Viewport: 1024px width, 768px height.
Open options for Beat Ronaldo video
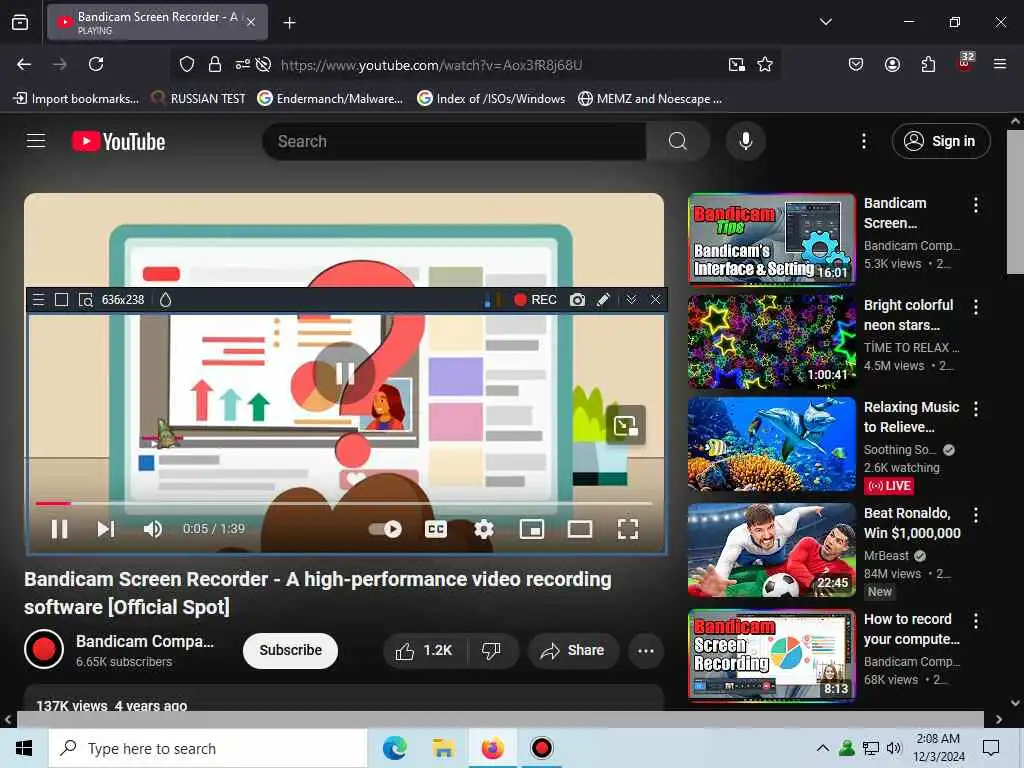pyautogui.click(x=976, y=515)
